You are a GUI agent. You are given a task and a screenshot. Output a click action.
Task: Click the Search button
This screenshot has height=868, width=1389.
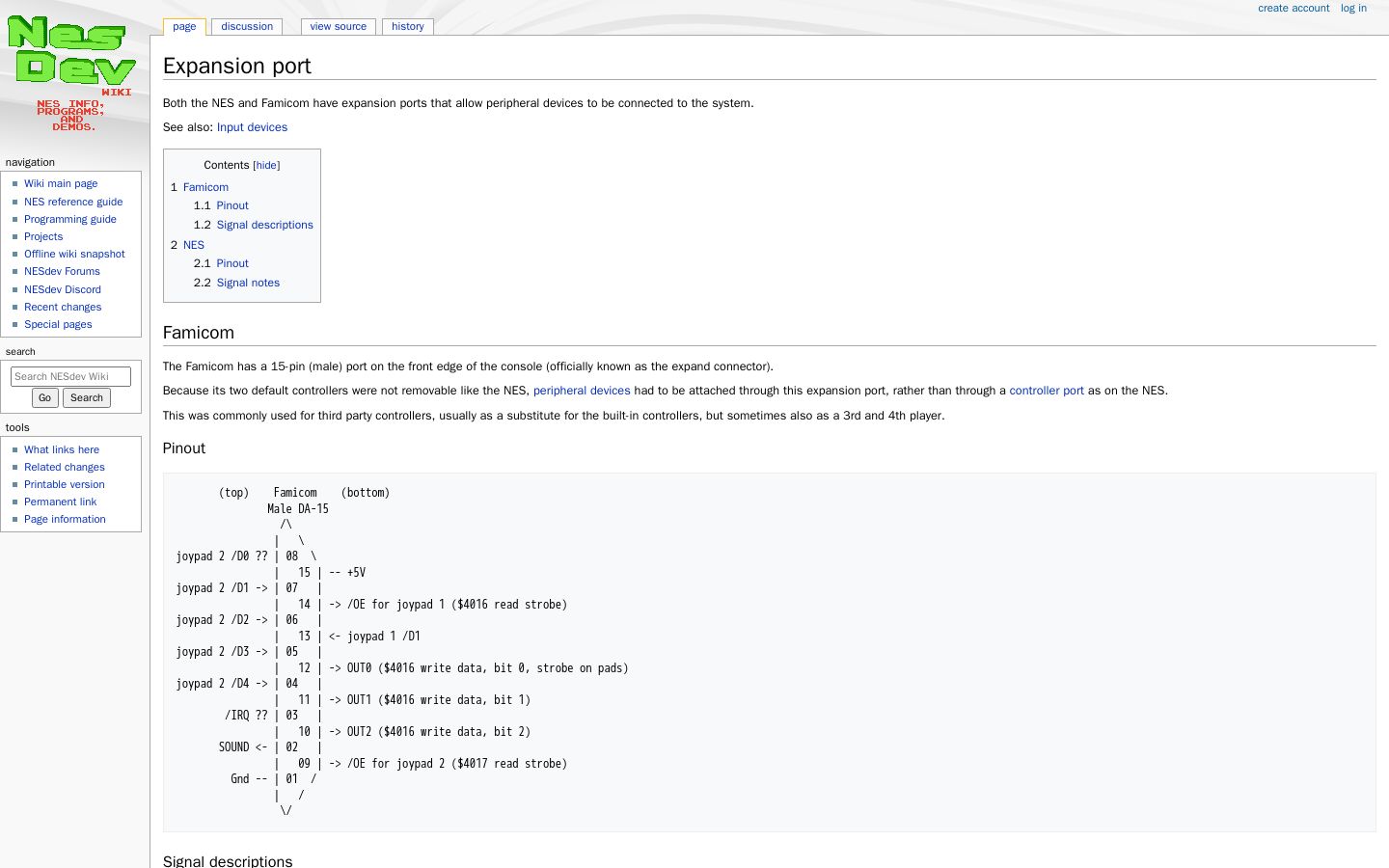pyautogui.click(x=87, y=397)
